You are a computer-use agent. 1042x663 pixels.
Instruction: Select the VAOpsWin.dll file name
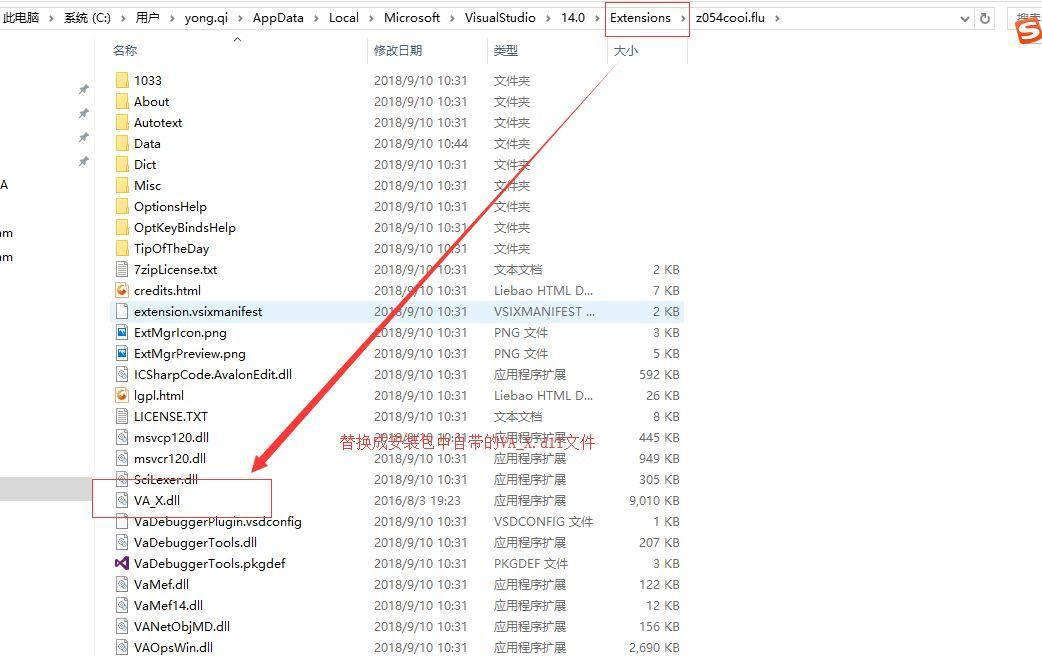click(x=173, y=648)
